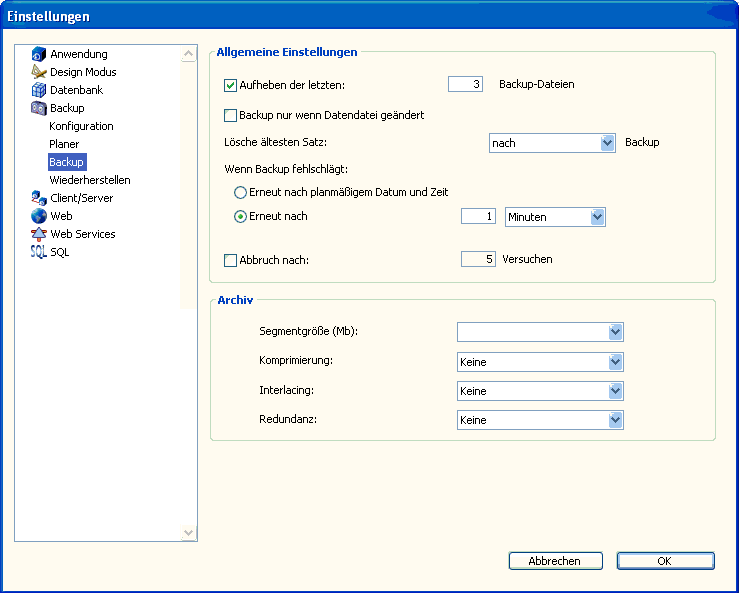The height and width of the screenshot is (593, 739).
Task: Click the Web globe icon
Action: [39, 216]
